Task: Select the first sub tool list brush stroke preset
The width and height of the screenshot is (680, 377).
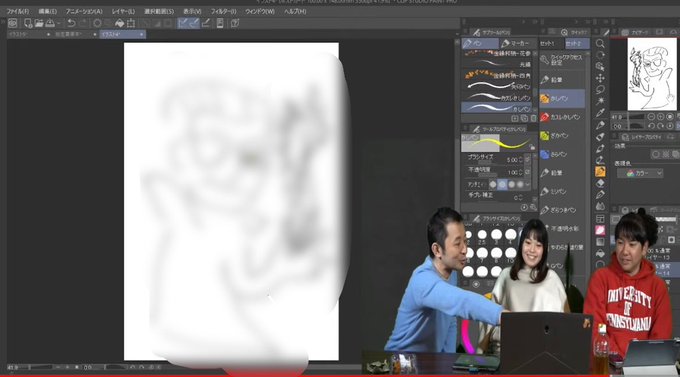Action: pyautogui.click(x=497, y=53)
